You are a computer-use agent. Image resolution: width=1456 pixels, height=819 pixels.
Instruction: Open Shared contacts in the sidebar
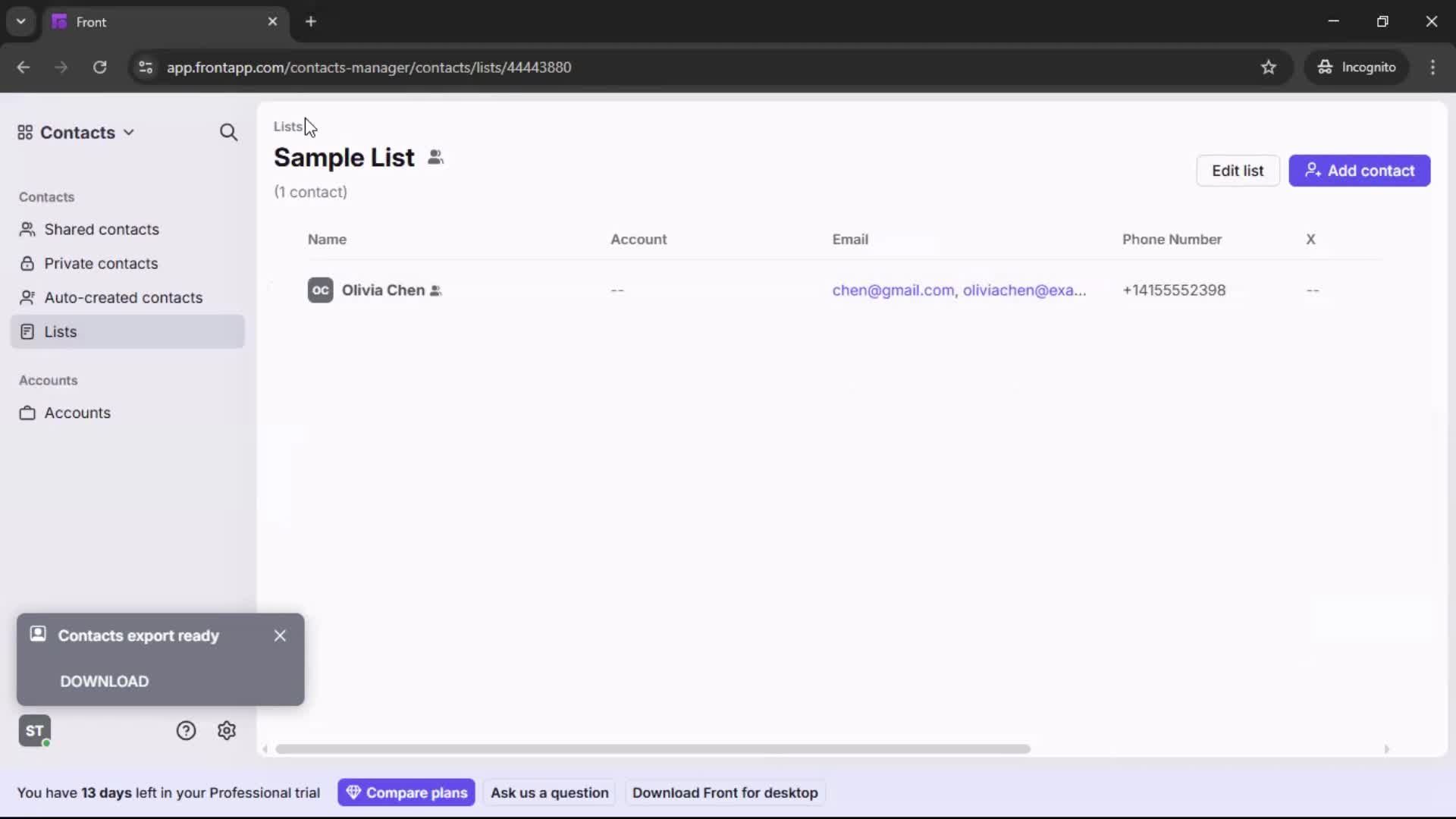coord(102,230)
